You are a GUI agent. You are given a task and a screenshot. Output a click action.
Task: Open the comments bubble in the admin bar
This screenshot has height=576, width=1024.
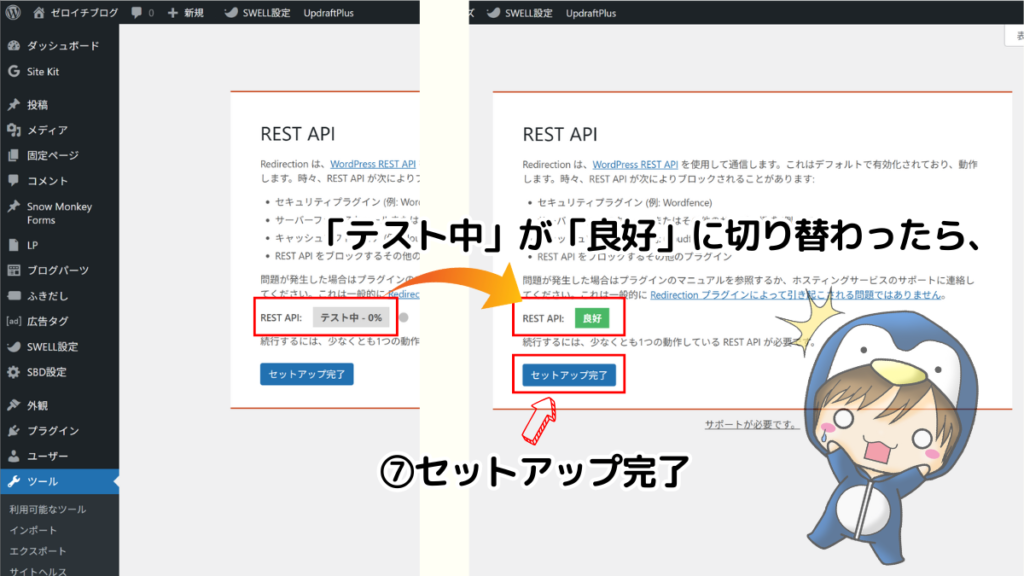tap(142, 12)
